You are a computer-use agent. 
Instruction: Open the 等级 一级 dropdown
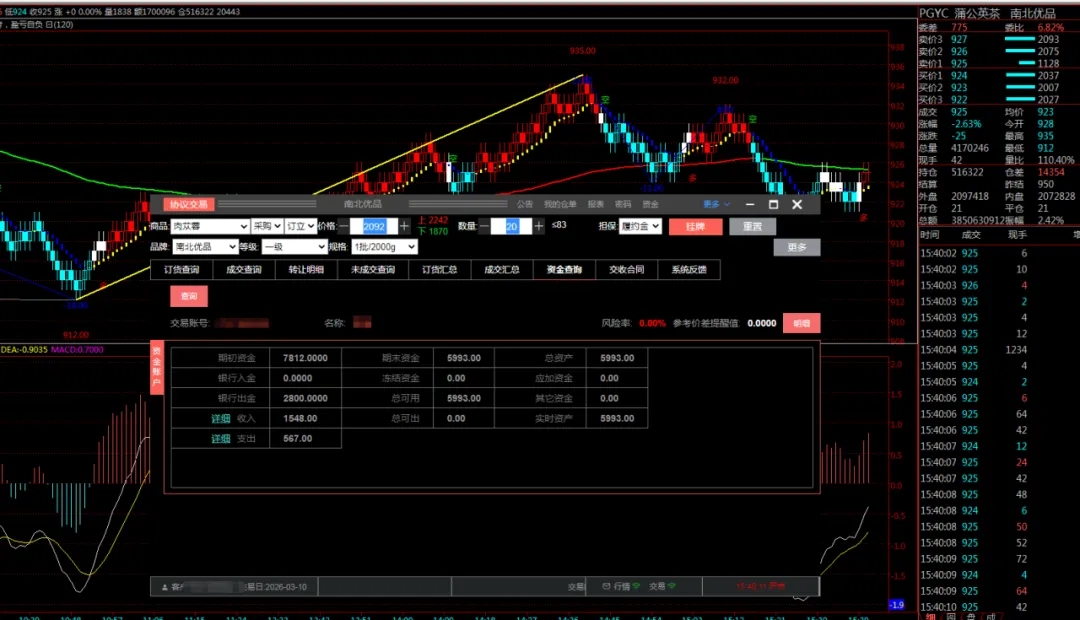[x=294, y=247]
